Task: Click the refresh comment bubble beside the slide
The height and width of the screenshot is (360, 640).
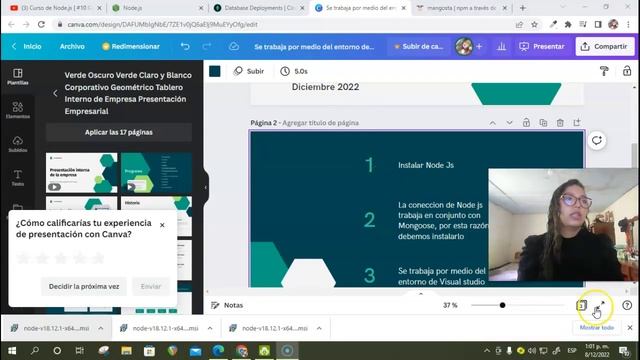Action: click(x=597, y=141)
